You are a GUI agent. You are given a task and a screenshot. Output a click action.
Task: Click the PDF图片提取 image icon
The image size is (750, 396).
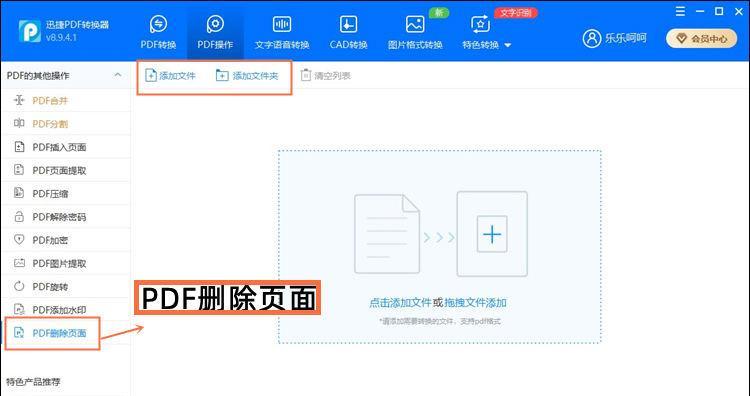tap(19, 263)
